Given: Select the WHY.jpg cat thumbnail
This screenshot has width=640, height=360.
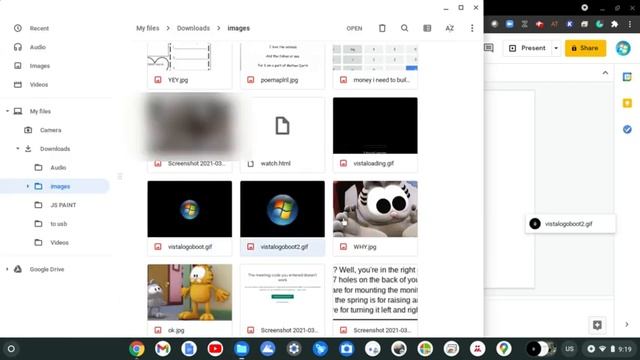Looking at the screenshot, I should [375, 209].
